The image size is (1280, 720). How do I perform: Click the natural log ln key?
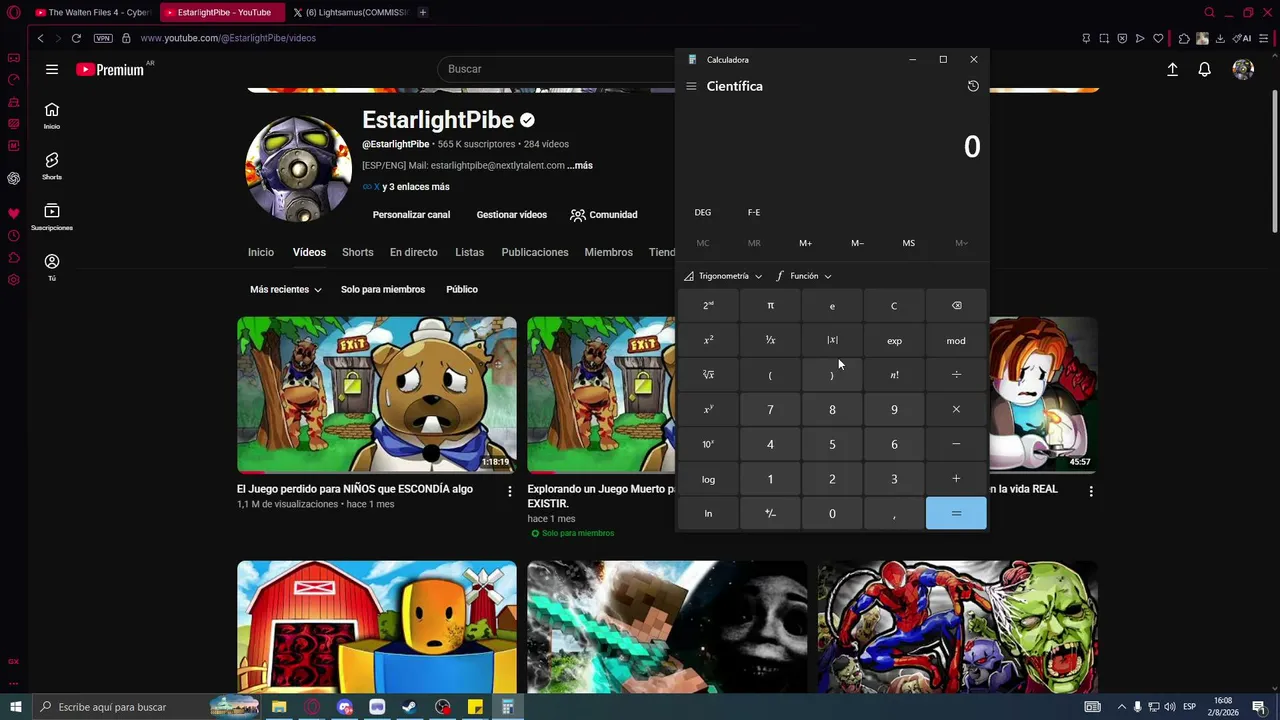click(x=708, y=513)
